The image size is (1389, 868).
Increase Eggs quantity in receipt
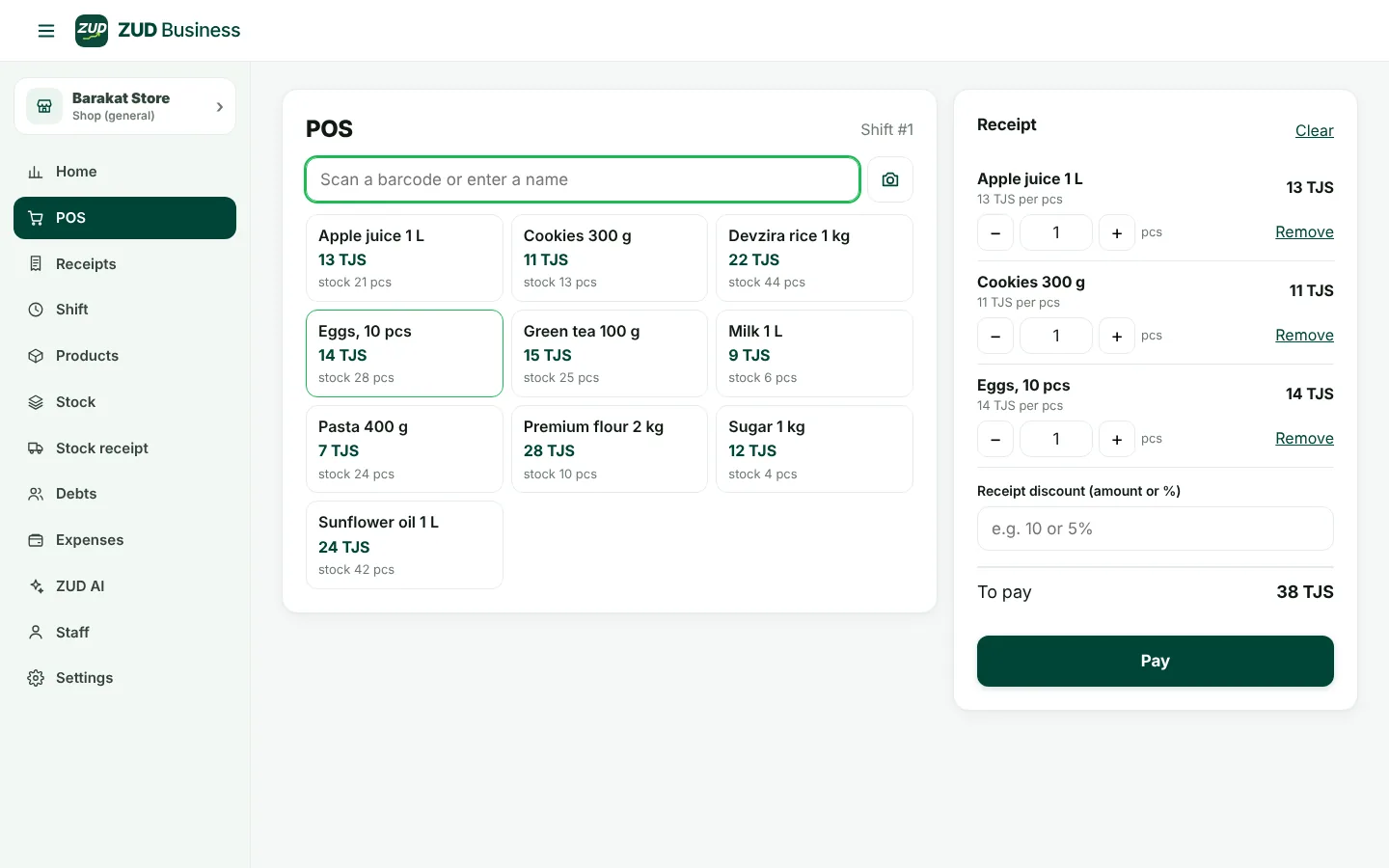pyautogui.click(x=1117, y=439)
